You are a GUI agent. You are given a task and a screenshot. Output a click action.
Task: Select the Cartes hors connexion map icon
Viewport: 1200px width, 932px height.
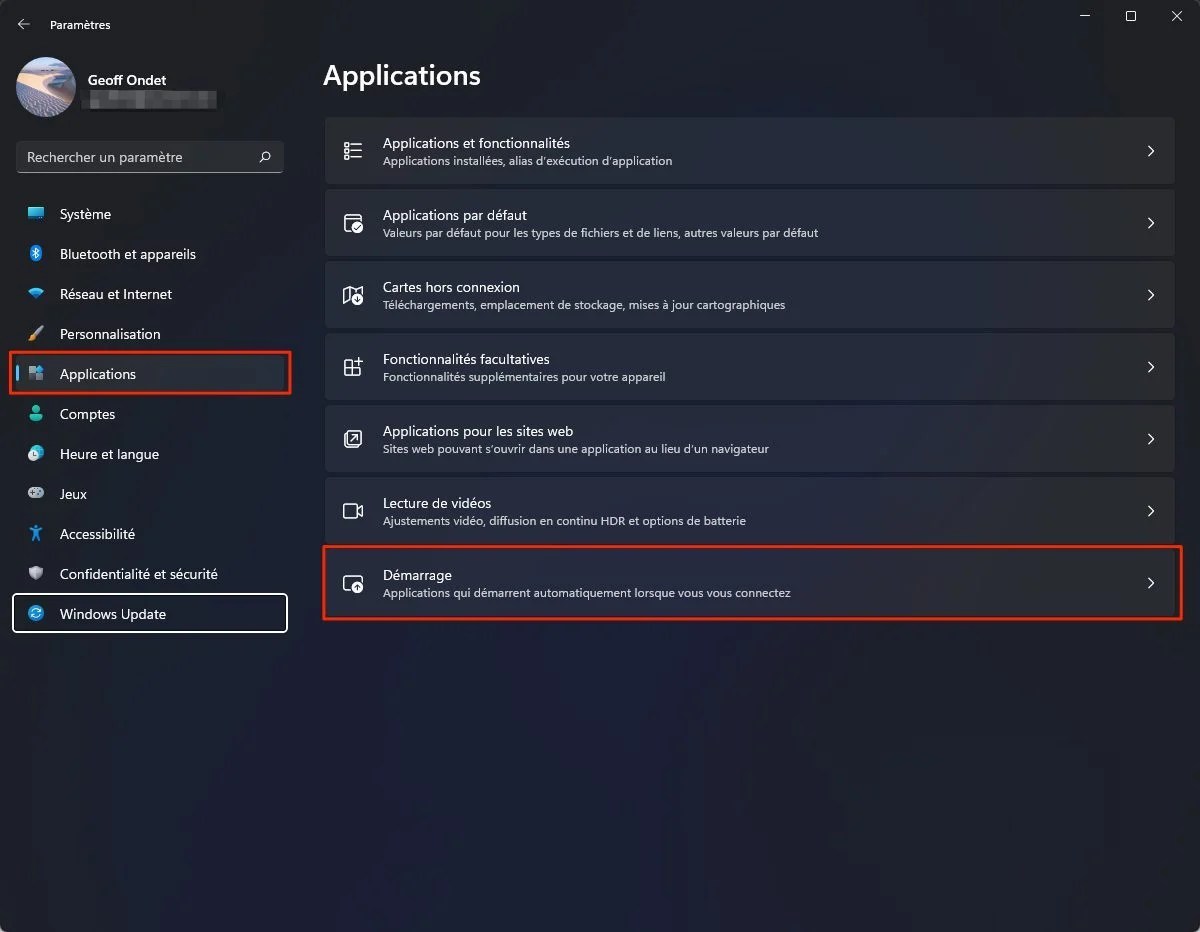[352, 294]
